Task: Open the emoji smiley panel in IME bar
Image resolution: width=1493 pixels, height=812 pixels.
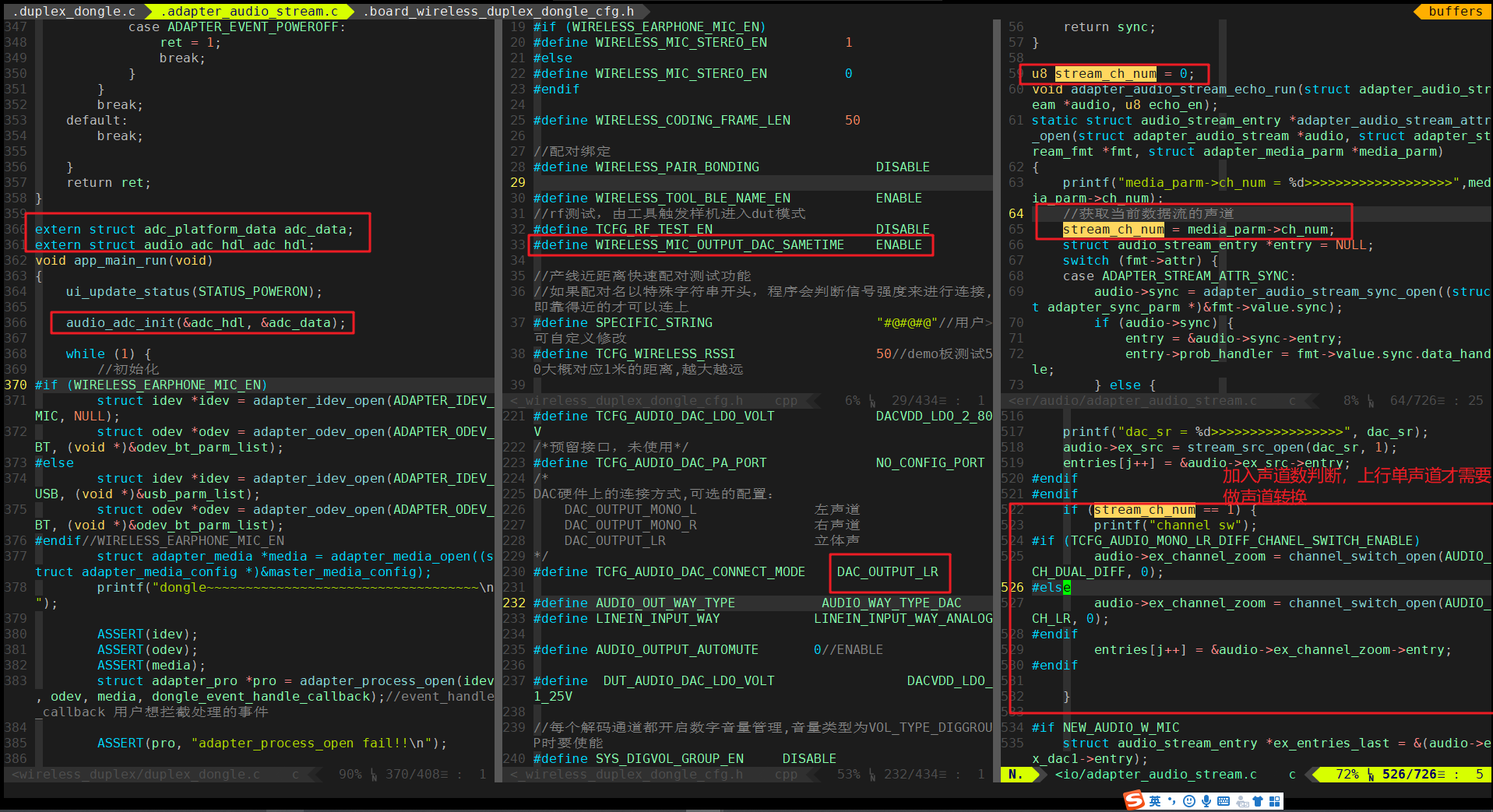Action: pyautogui.click(x=1189, y=801)
